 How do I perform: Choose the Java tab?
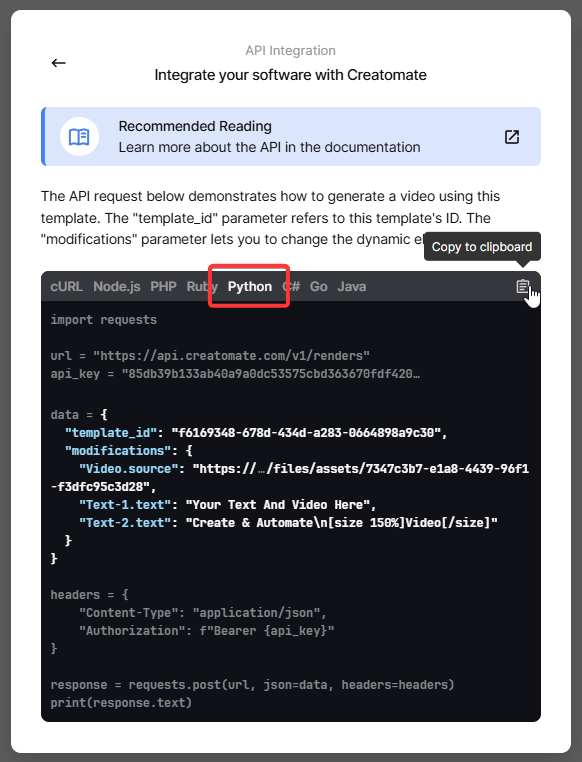pyautogui.click(x=352, y=286)
